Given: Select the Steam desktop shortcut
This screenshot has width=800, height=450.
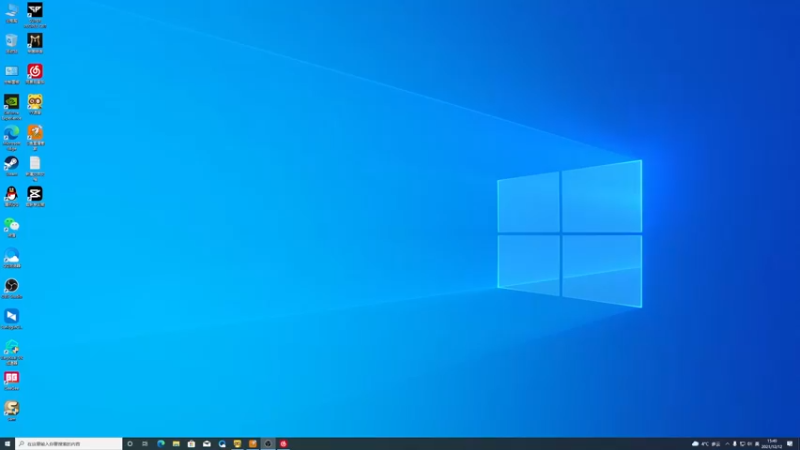Looking at the screenshot, I should click(x=12, y=166).
